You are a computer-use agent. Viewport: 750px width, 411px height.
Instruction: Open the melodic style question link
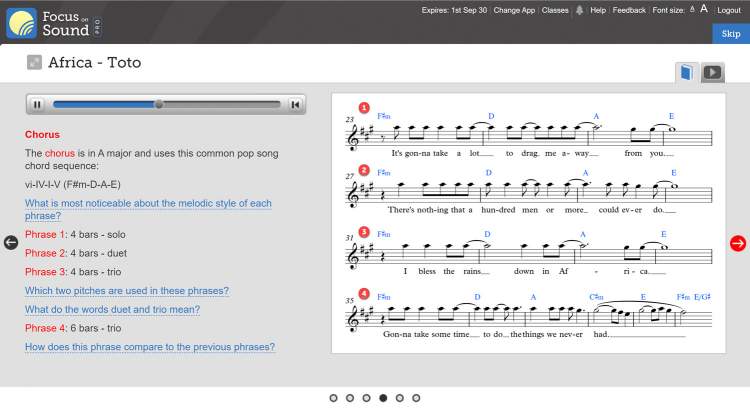(148, 209)
